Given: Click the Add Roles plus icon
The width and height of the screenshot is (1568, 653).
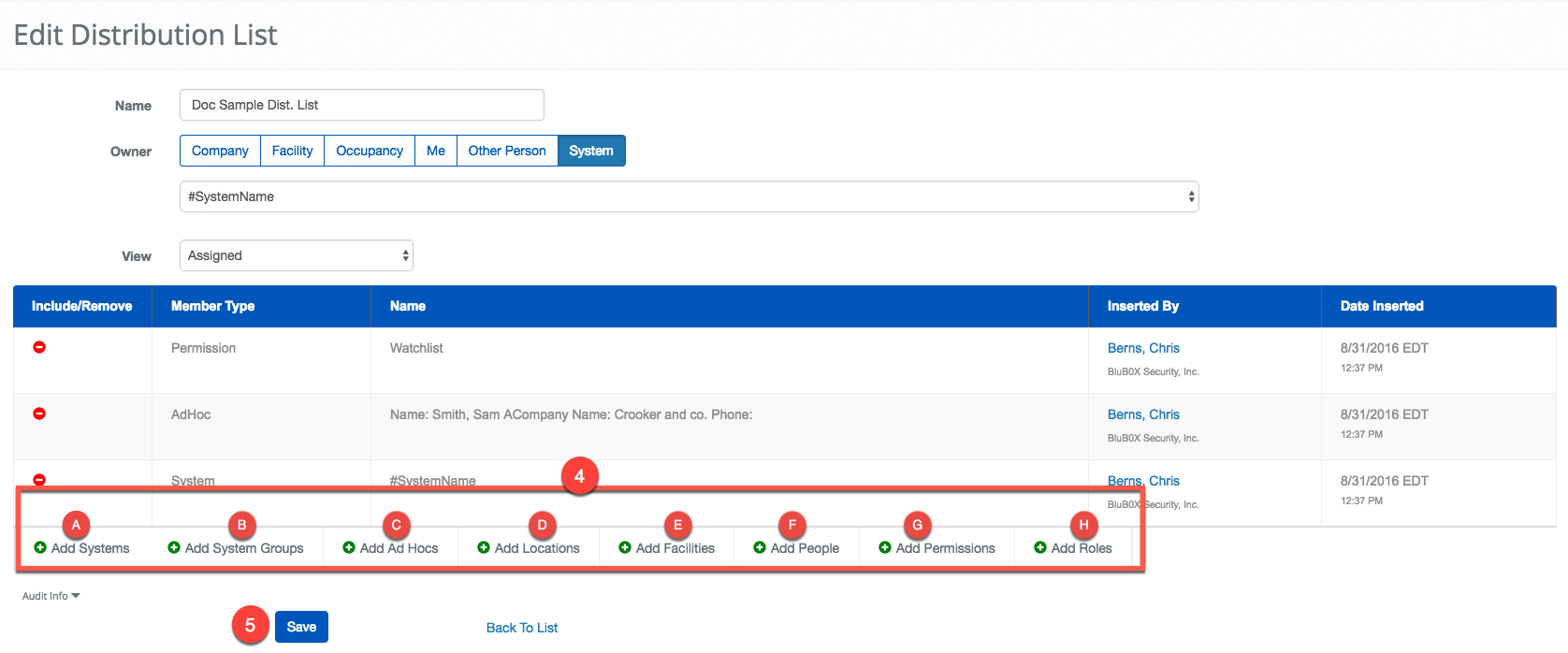Looking at the screenshot, I should tap(1040, 548).
